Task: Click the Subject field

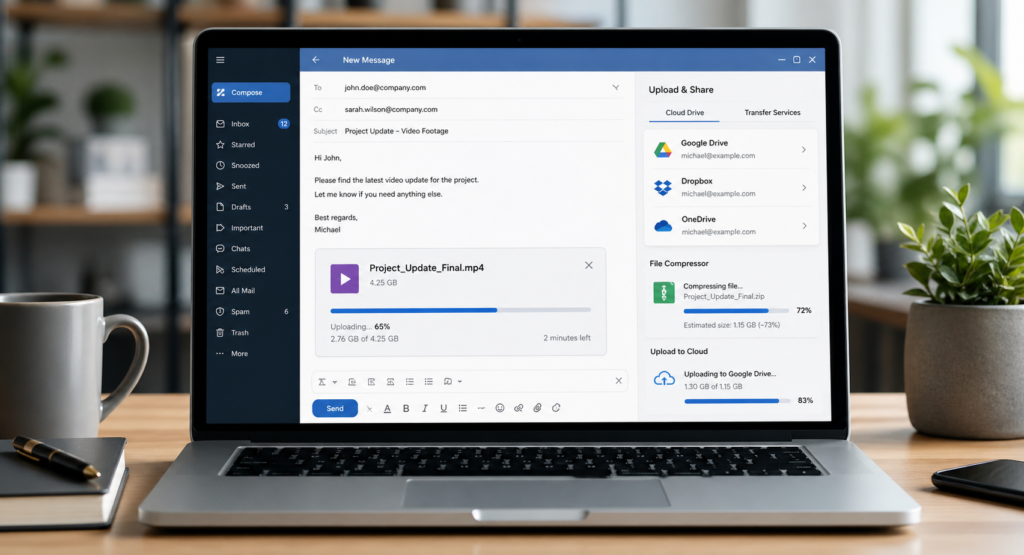Action: tap(468, 131)
